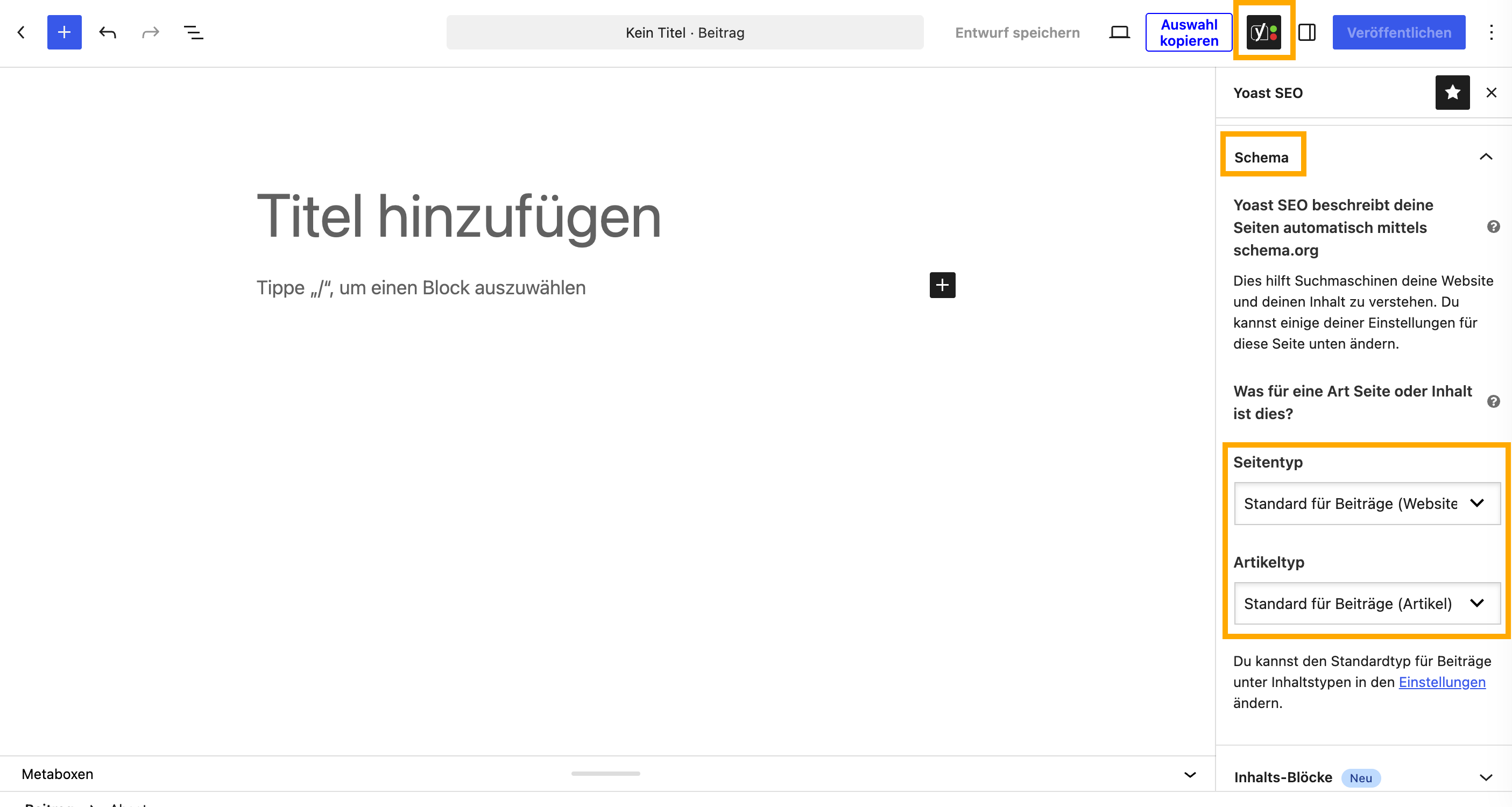This screenshot has height=807, width=1512.
Task: Undo the last change
Action: [108, 32]
